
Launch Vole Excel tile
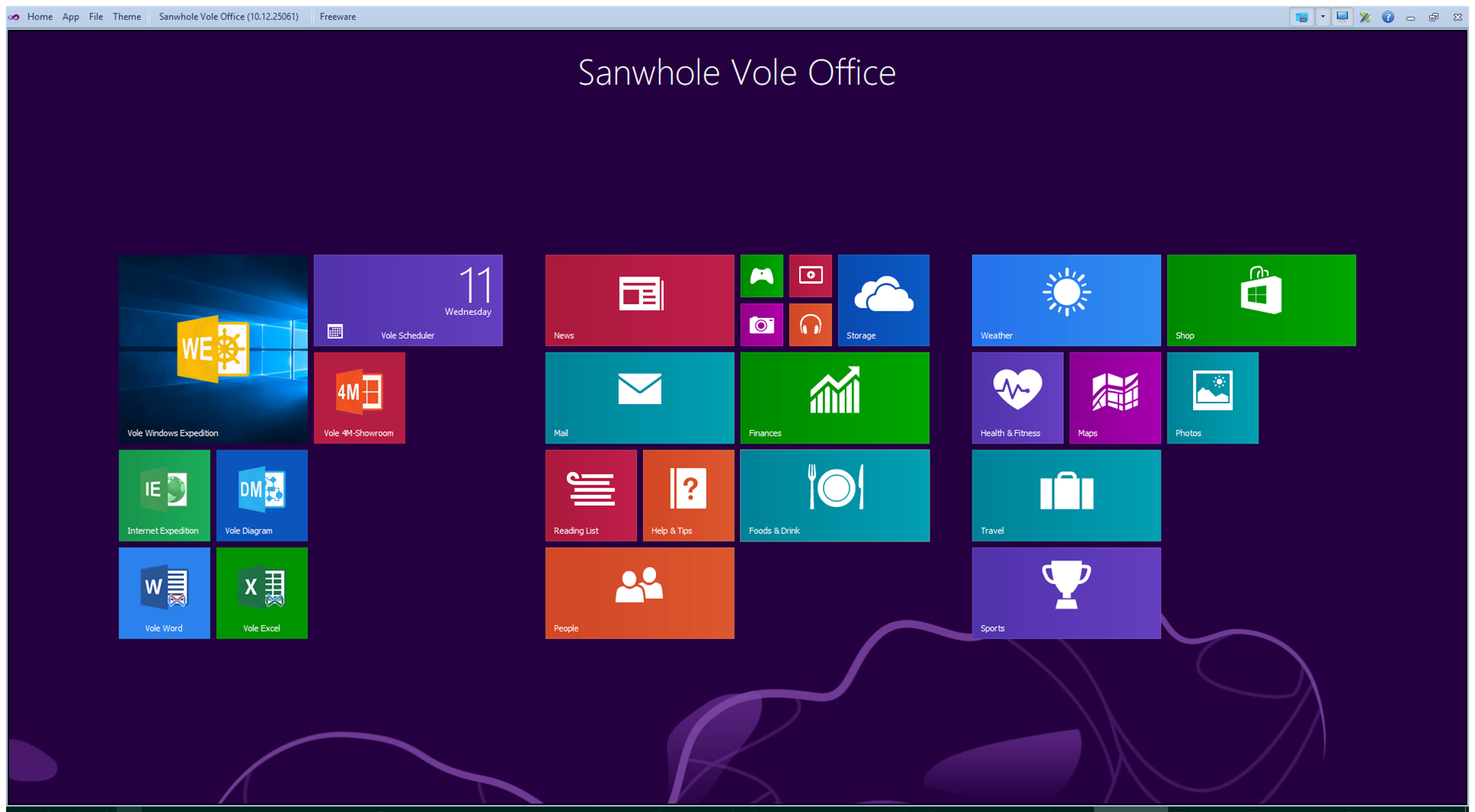(x=261, y=592)
